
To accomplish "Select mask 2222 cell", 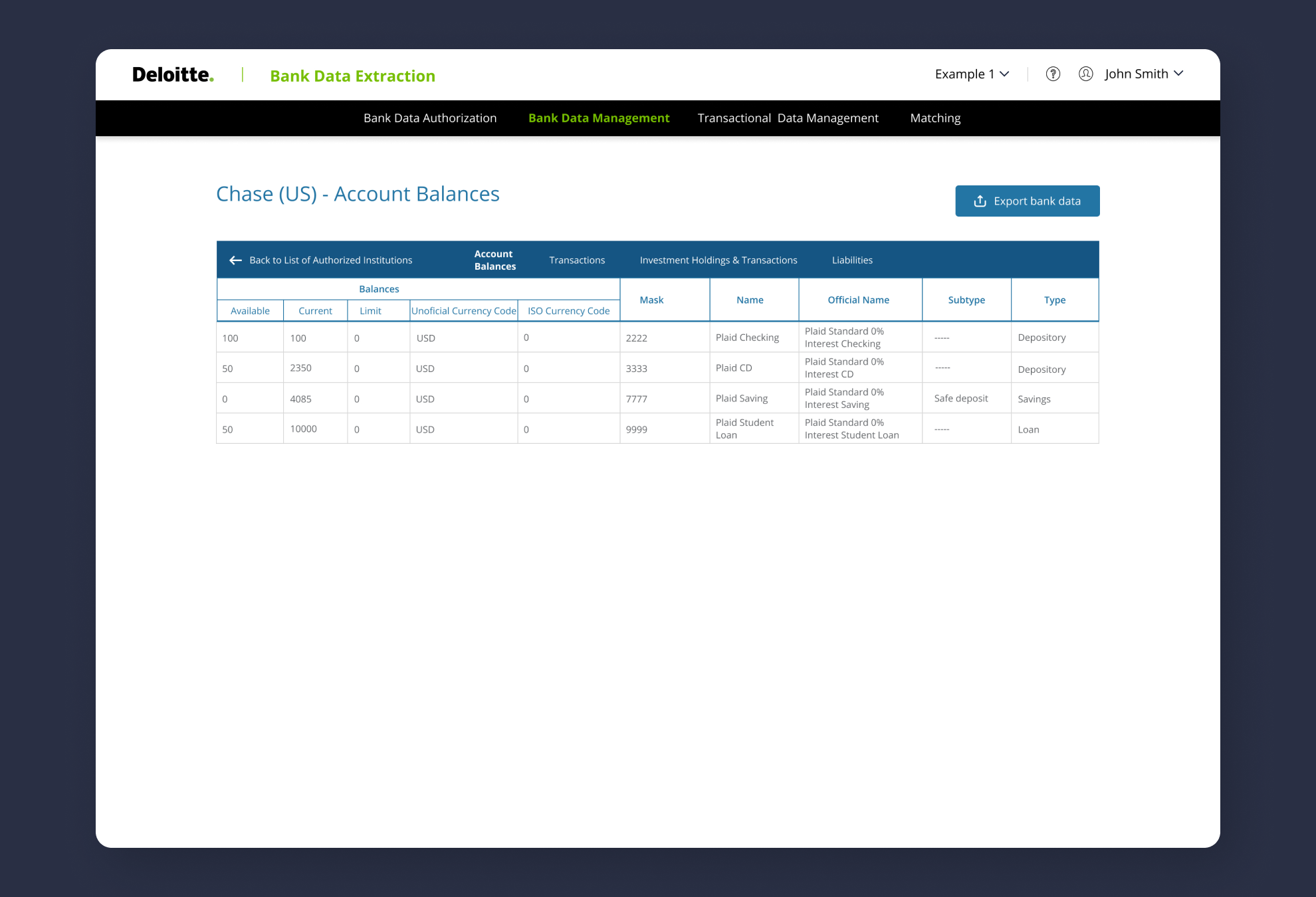I will (665, 338).
